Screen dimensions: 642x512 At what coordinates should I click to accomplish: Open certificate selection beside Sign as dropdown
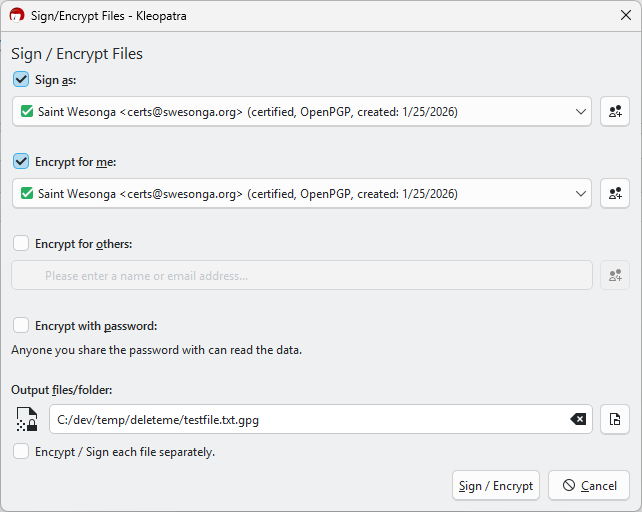[614, 112]
